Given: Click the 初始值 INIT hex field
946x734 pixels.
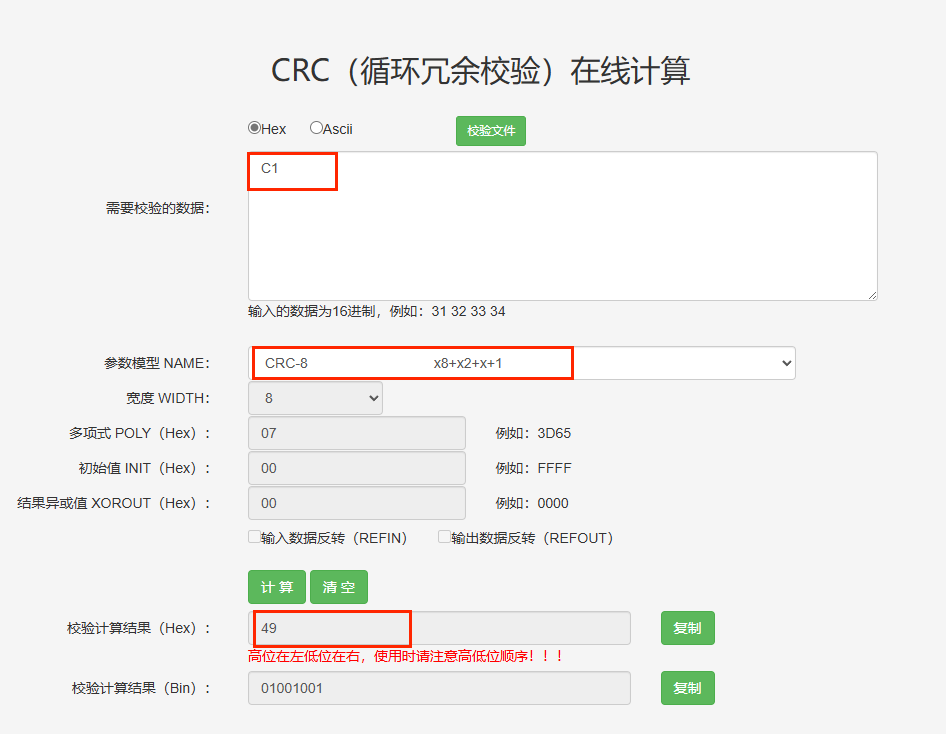Looking at the screenshot, I should [357, 468].
